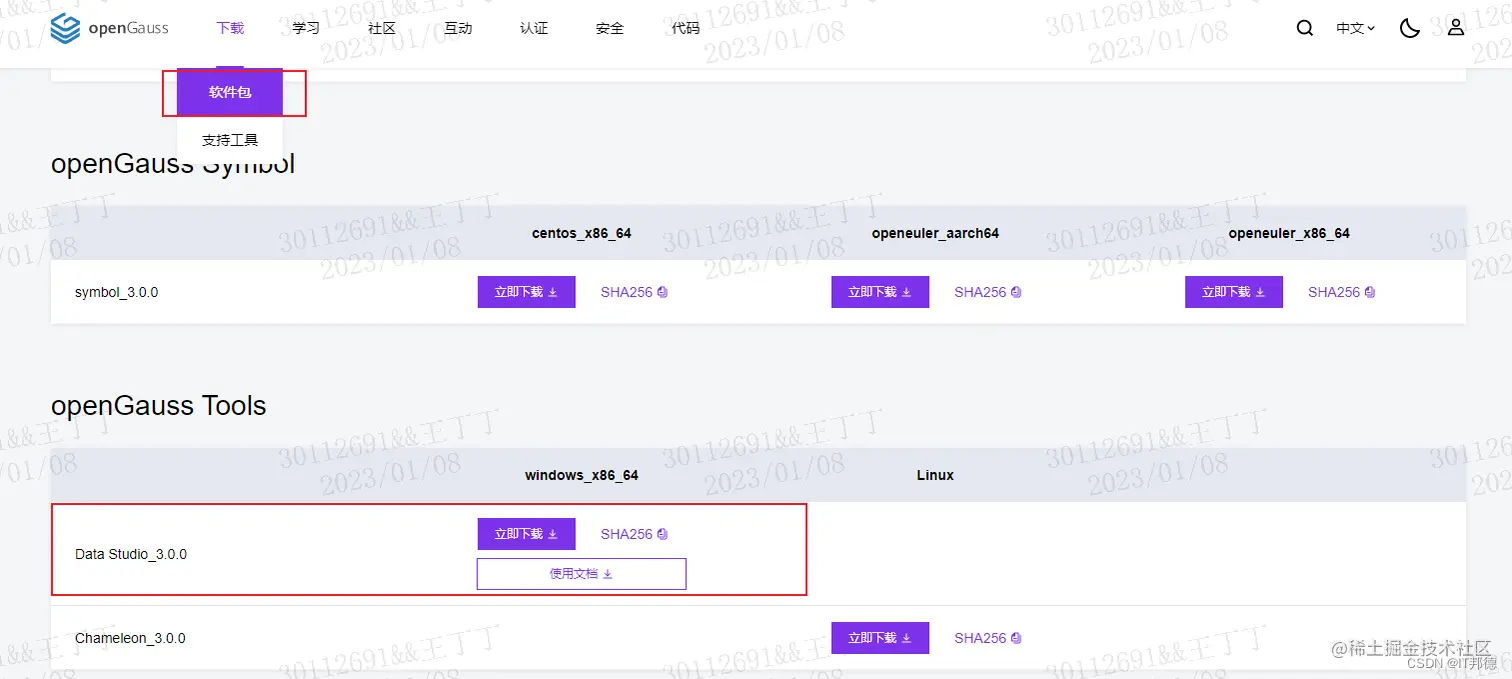Download Chameleon_3.0.0 for Linux

(x=880, y=638)
